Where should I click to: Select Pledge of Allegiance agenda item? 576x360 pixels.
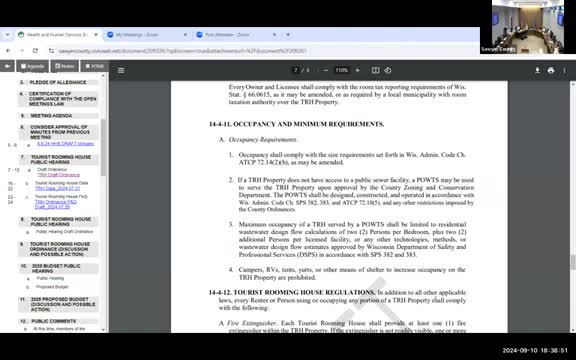[x=58, y=82]
